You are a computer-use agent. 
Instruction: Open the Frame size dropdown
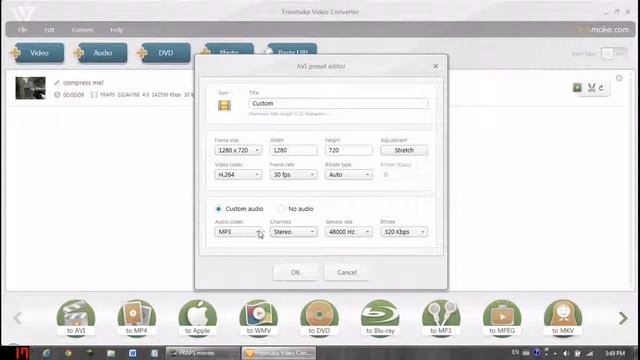coord(238,151)
